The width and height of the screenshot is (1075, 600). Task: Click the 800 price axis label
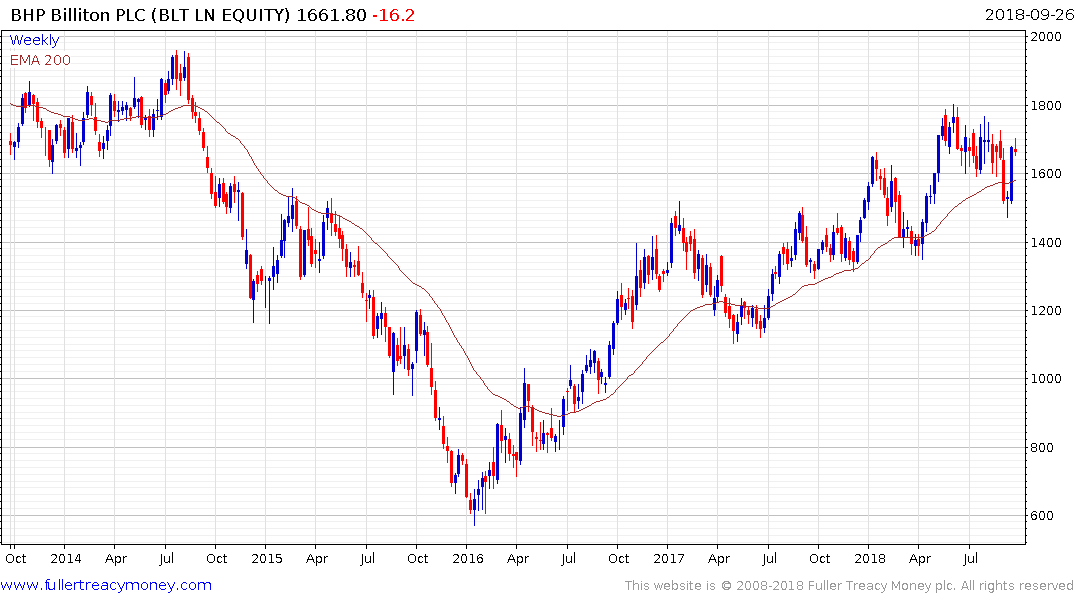coord(1042,448)
